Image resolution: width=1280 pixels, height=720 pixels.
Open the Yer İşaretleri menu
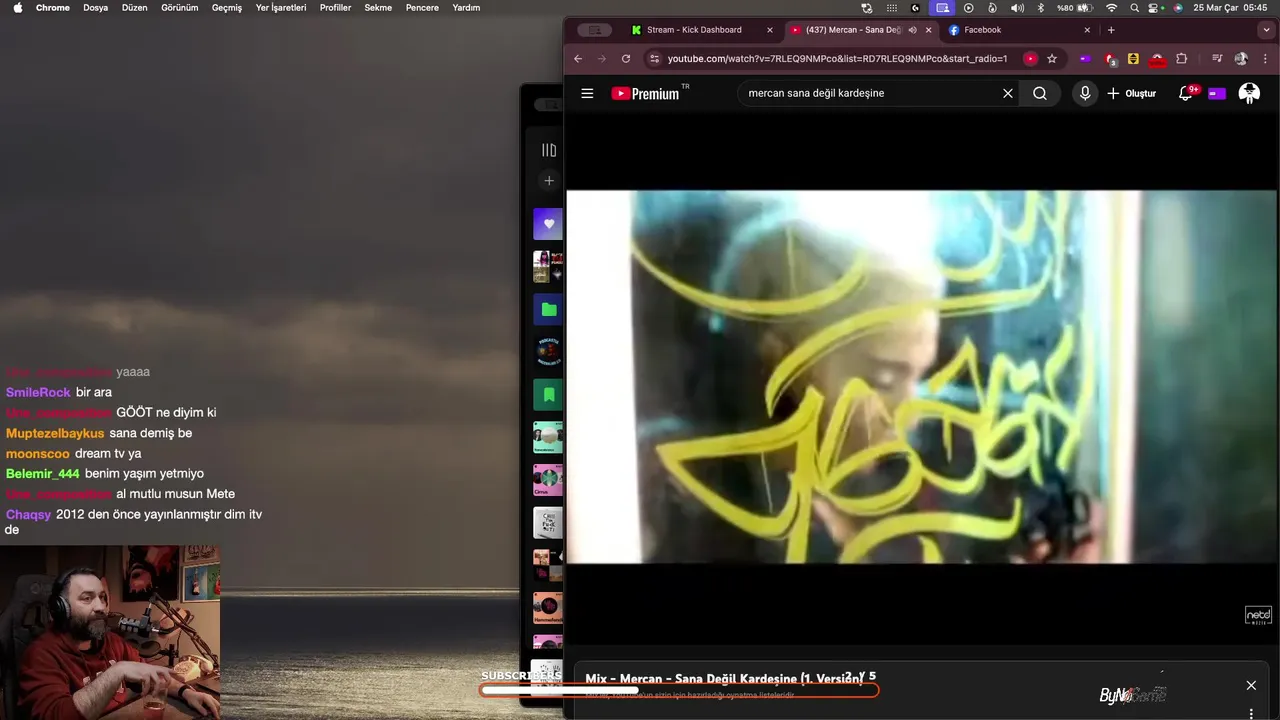281,8
